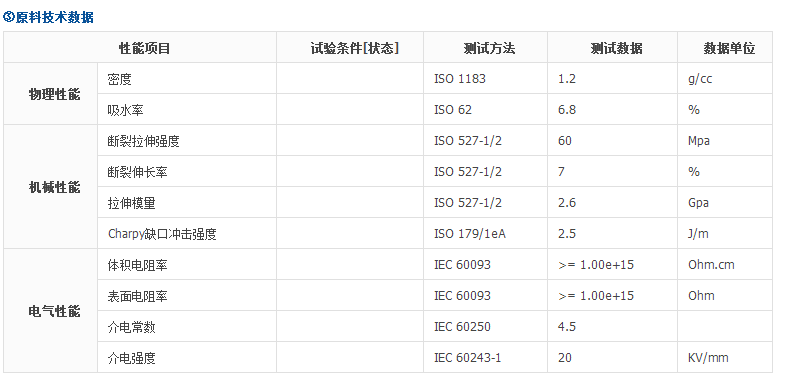
Task: Select the 性能项目 column header
Action: [140, 48]
